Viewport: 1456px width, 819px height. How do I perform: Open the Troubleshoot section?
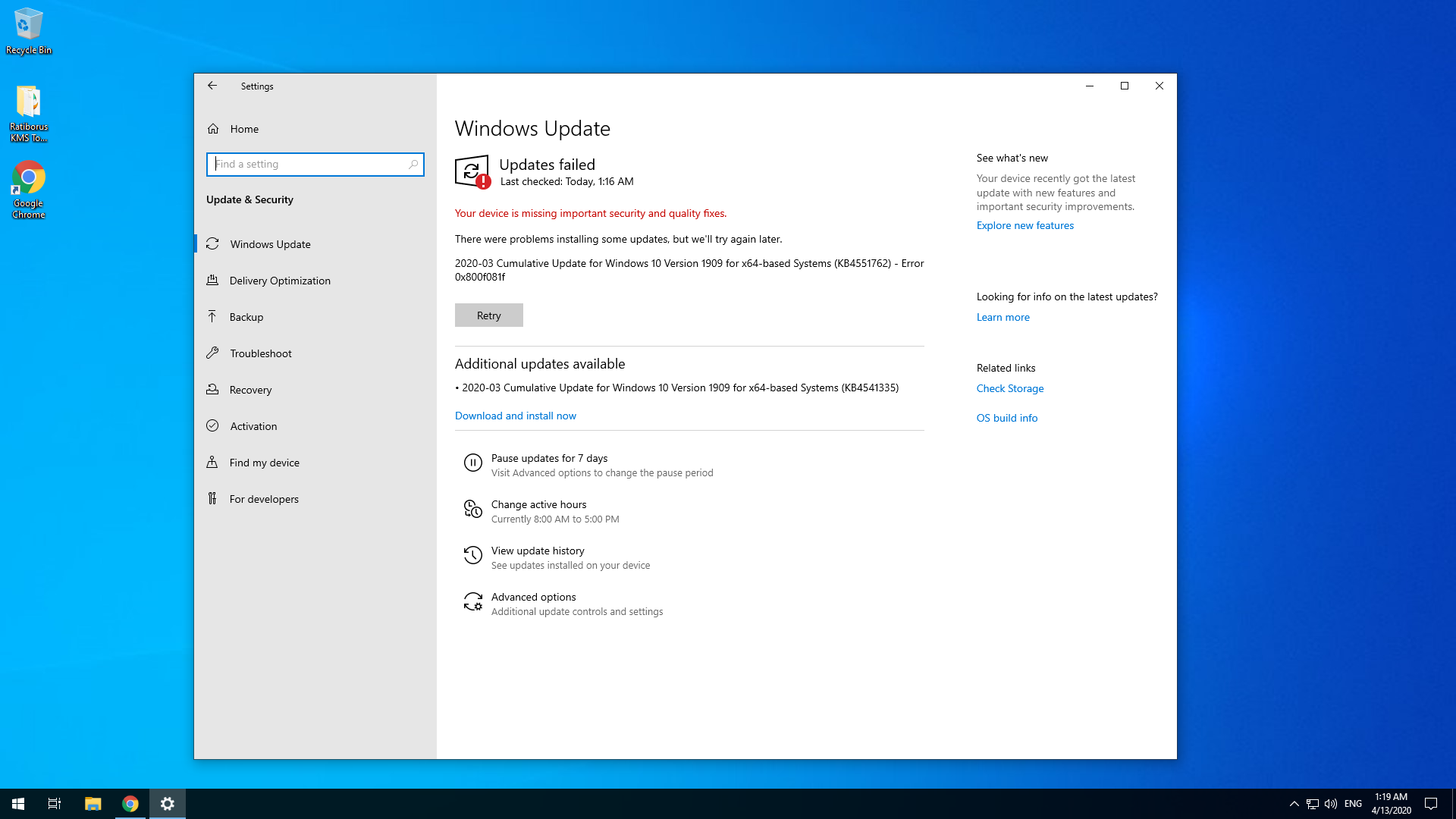point(260,353)
